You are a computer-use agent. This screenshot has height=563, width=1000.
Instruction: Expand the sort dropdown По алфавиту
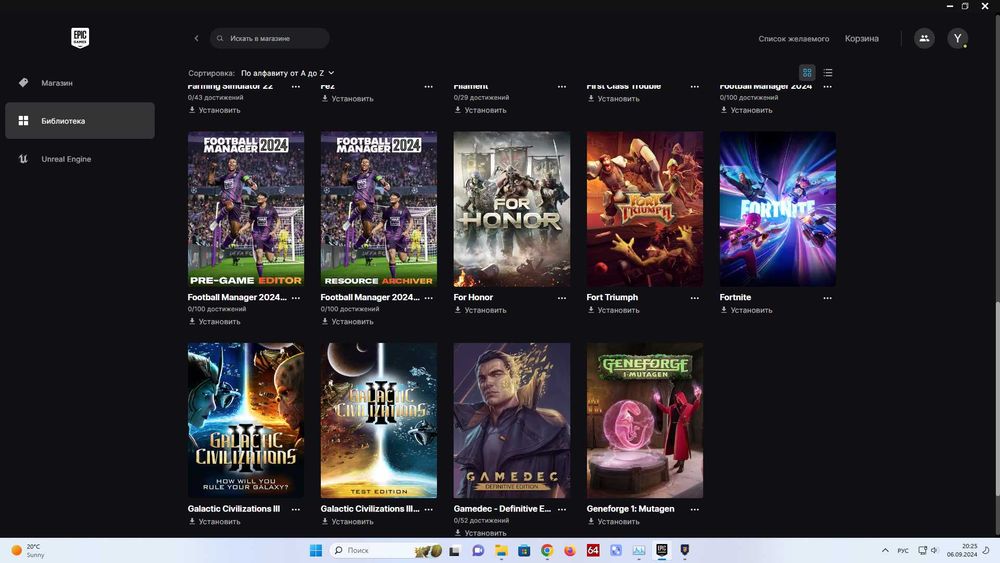click(x=288, y=73)
